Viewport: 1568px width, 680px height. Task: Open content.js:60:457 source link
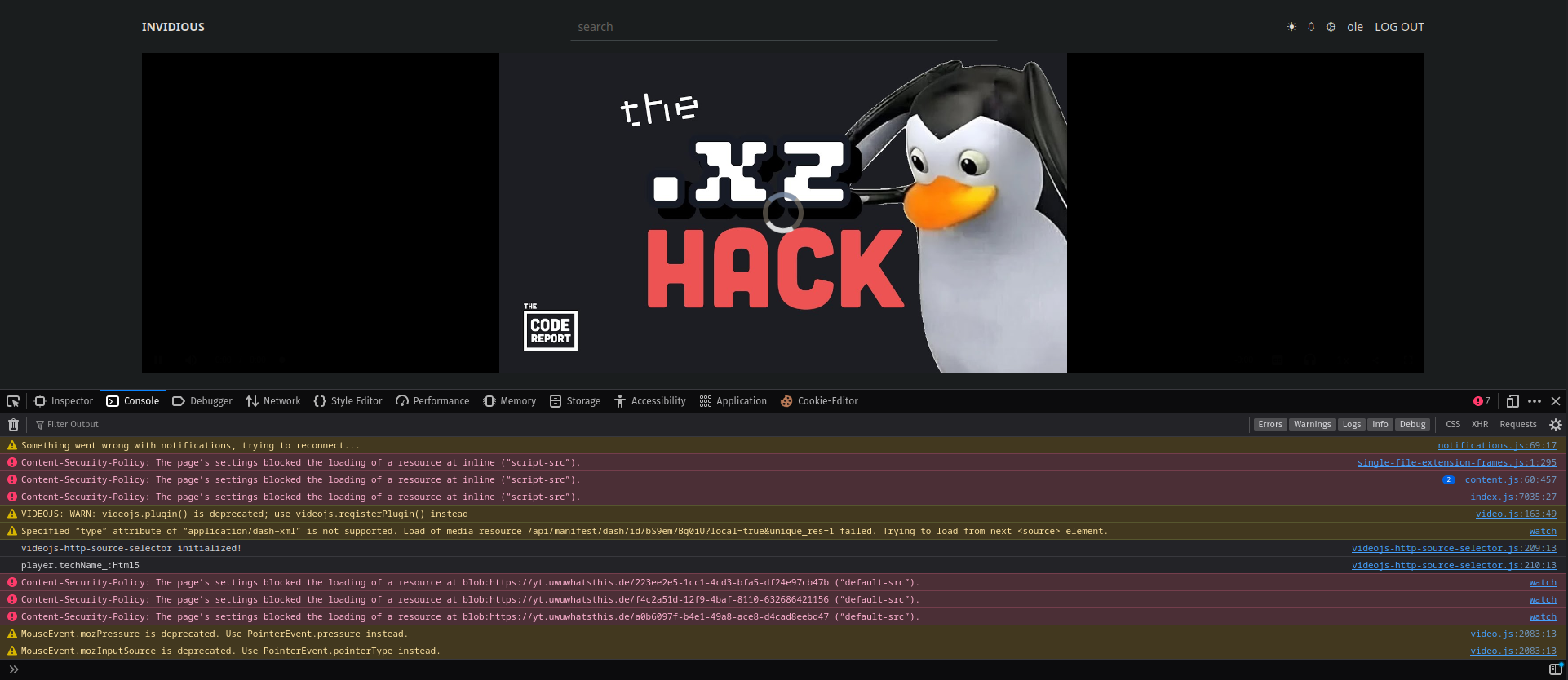(x=1511, y=479)
